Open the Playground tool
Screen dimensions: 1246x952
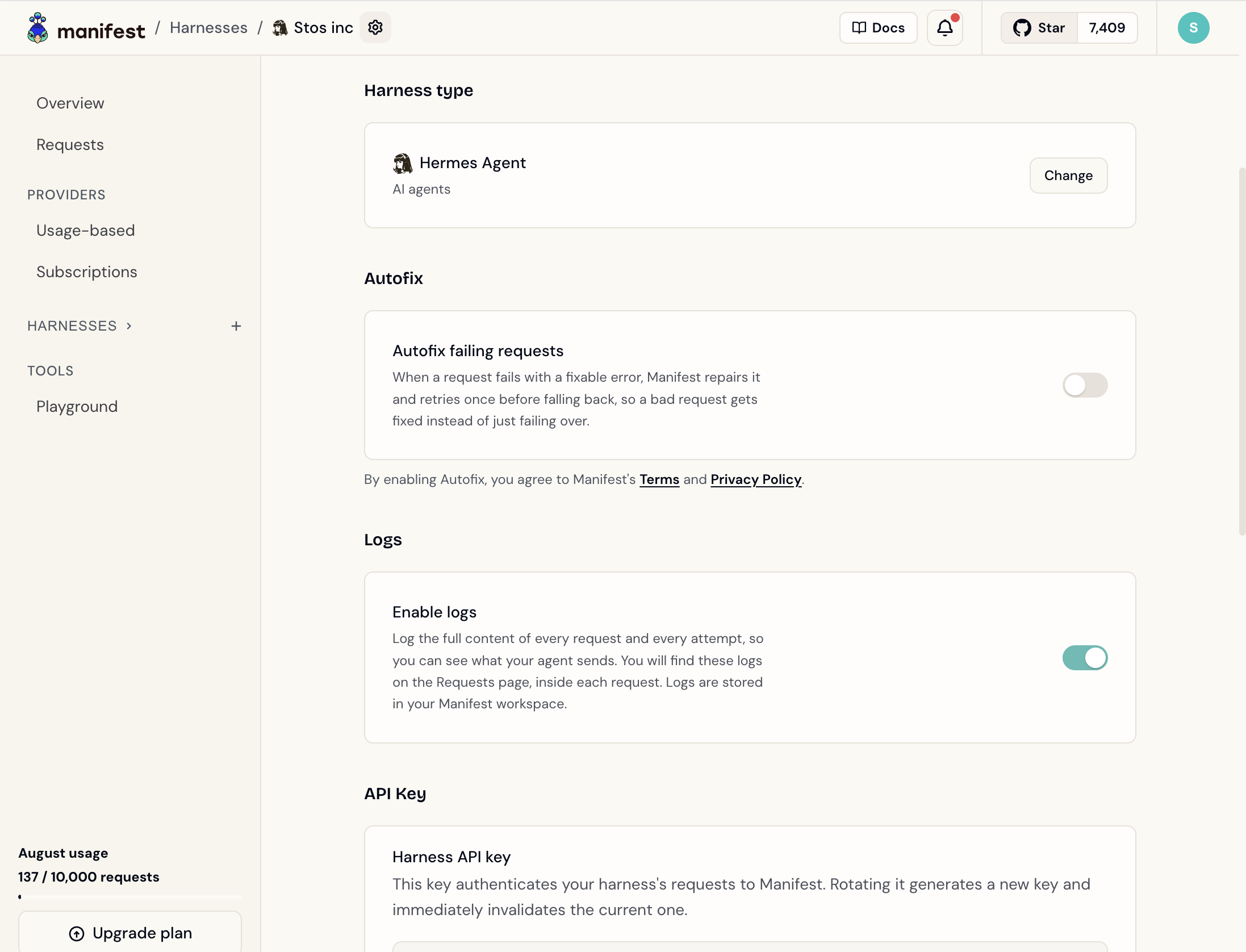(x=77, y=407)
